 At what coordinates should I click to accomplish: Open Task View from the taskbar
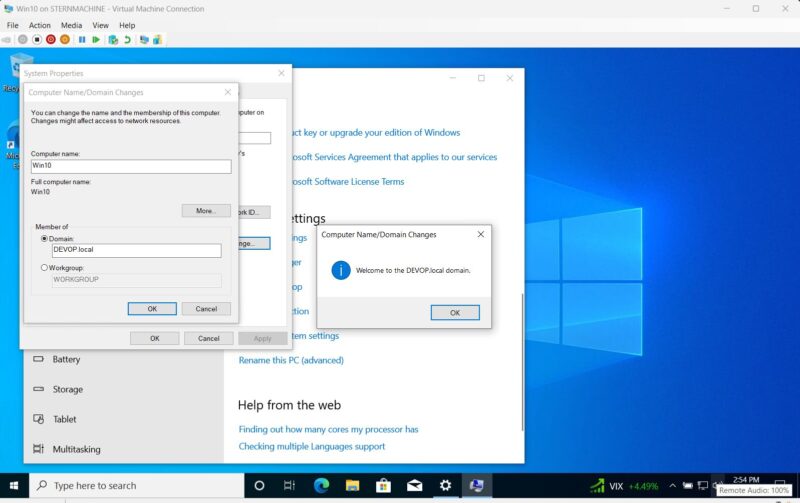[289, 486]
